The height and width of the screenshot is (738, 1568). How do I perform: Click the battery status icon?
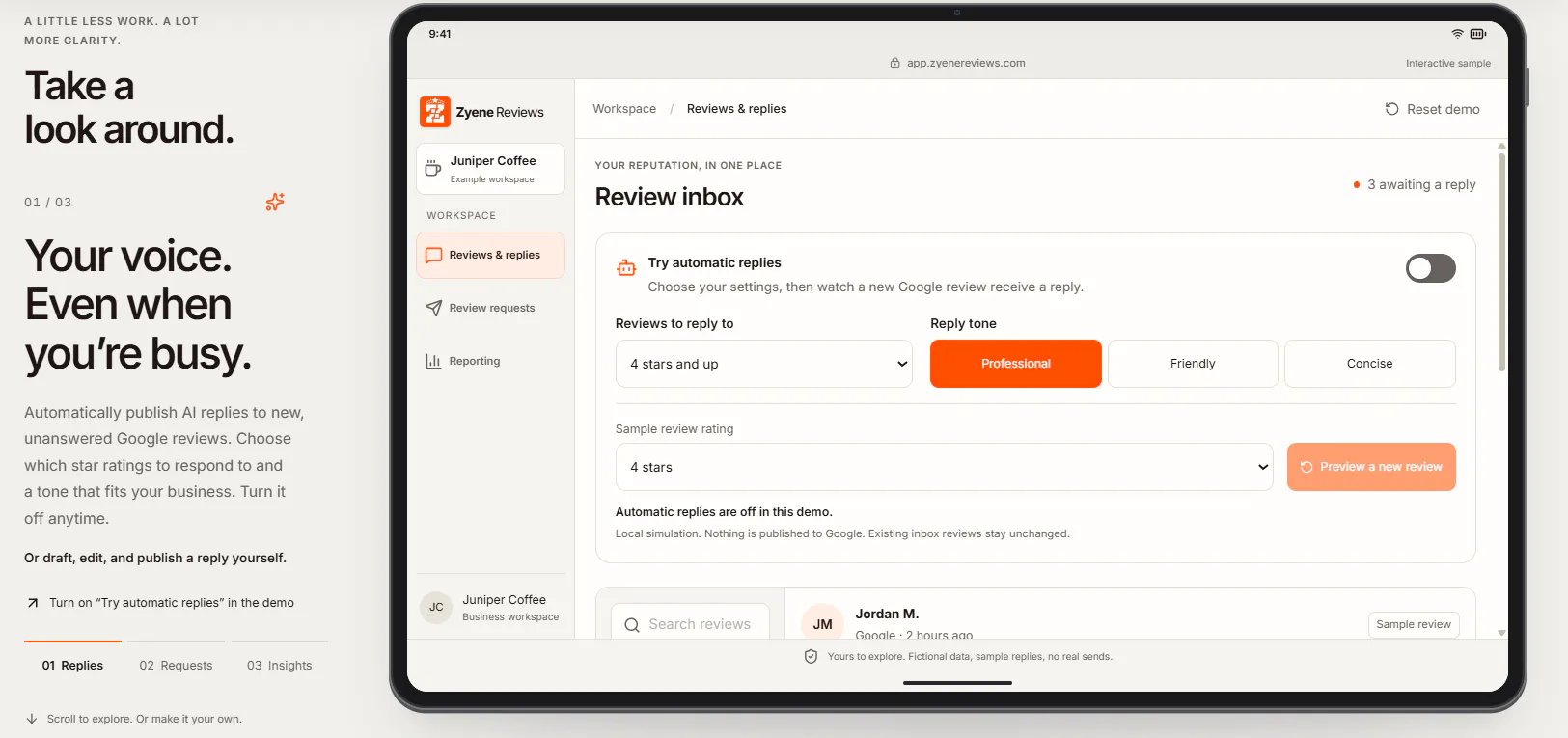point(1478,34)
